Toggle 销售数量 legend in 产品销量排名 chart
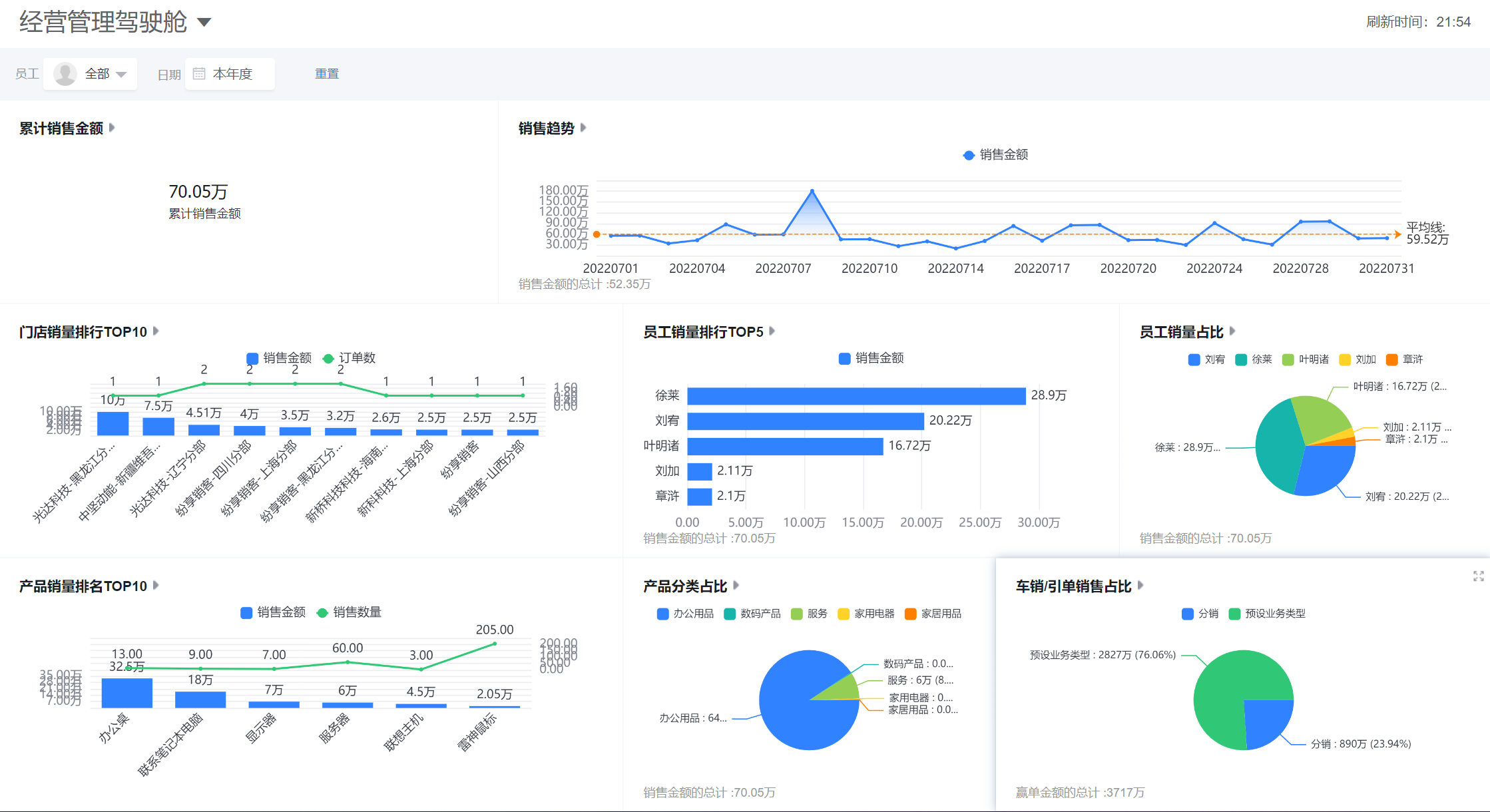The height and width of the screenshot is (812, 1490). coord(349,612)
